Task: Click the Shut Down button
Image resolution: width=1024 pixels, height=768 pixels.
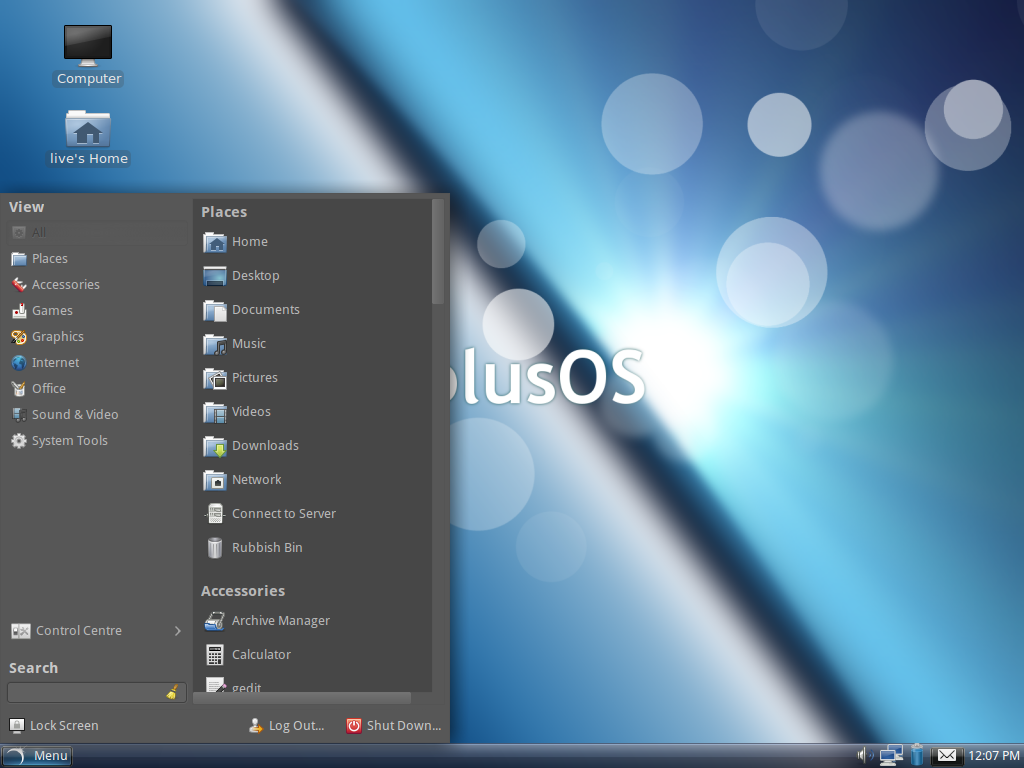Action: pos(394,726)
